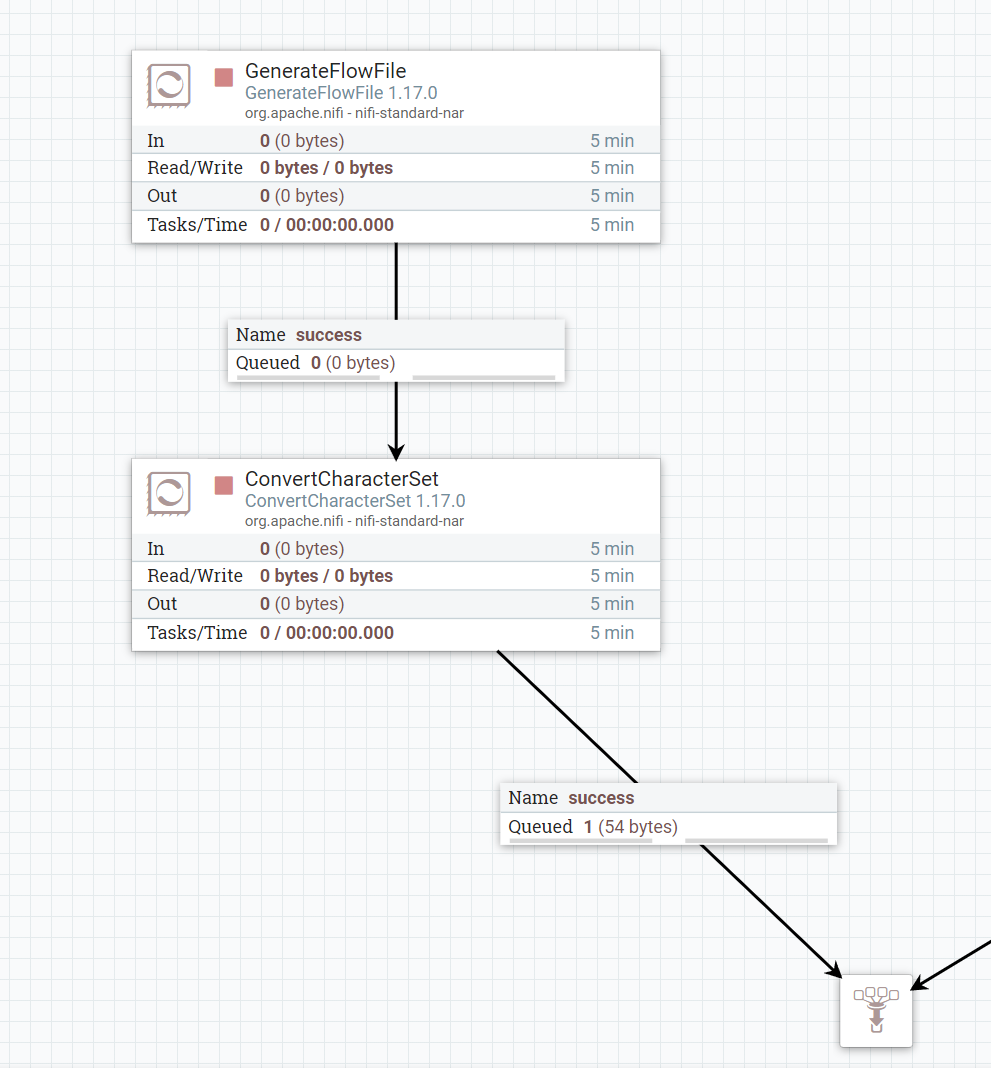Click the GenerateFlowFile processor icon
The image size is (991, 1068).
click(x=169, y=85)
